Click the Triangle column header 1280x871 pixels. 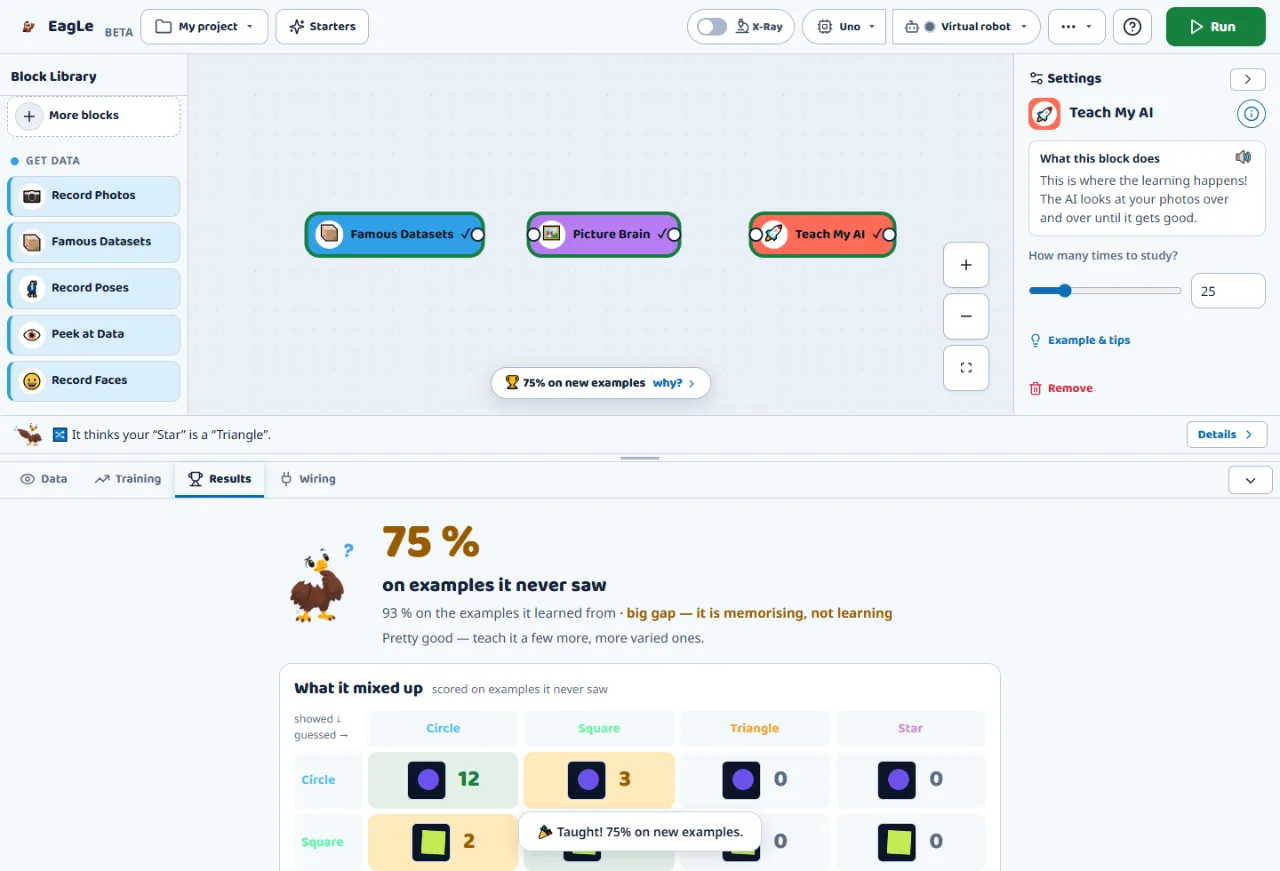(755, 729)
